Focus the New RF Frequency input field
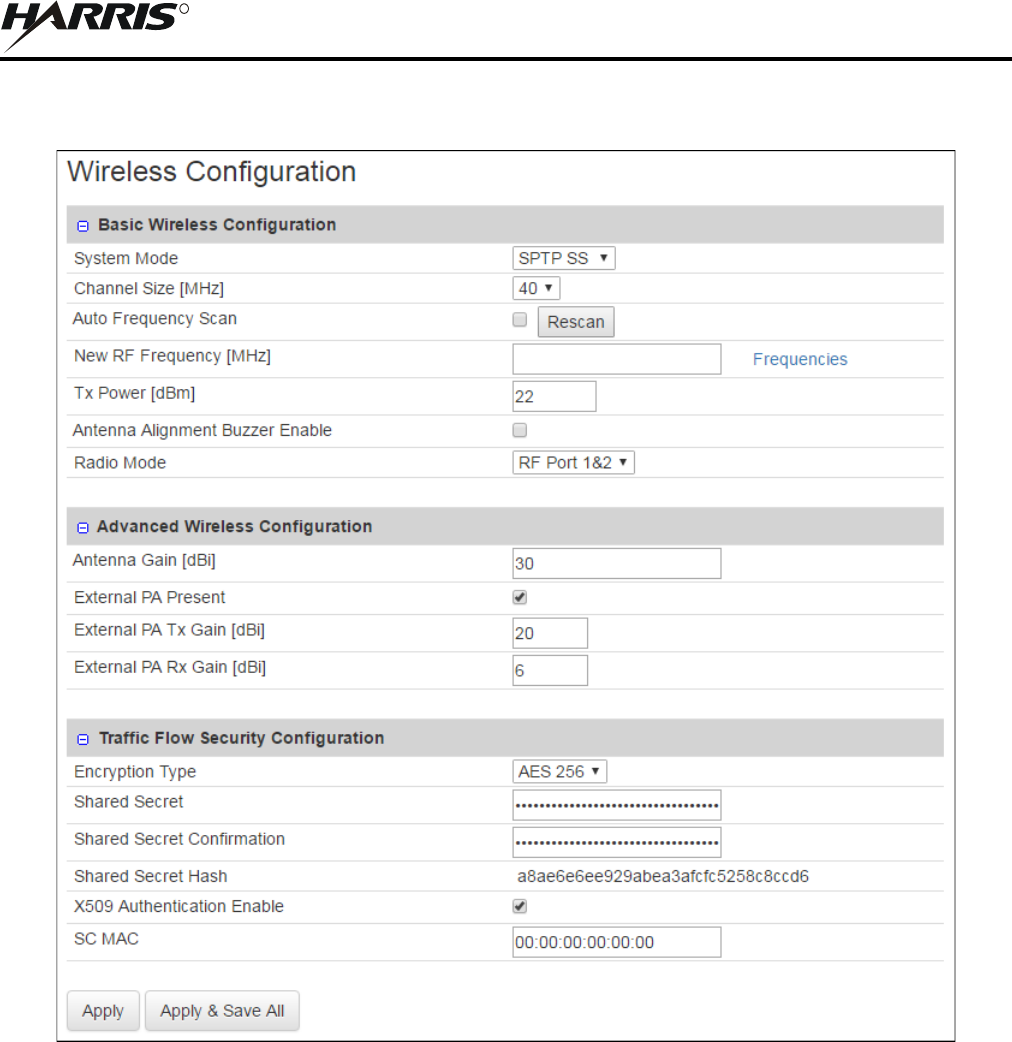 tap(617, 359)
